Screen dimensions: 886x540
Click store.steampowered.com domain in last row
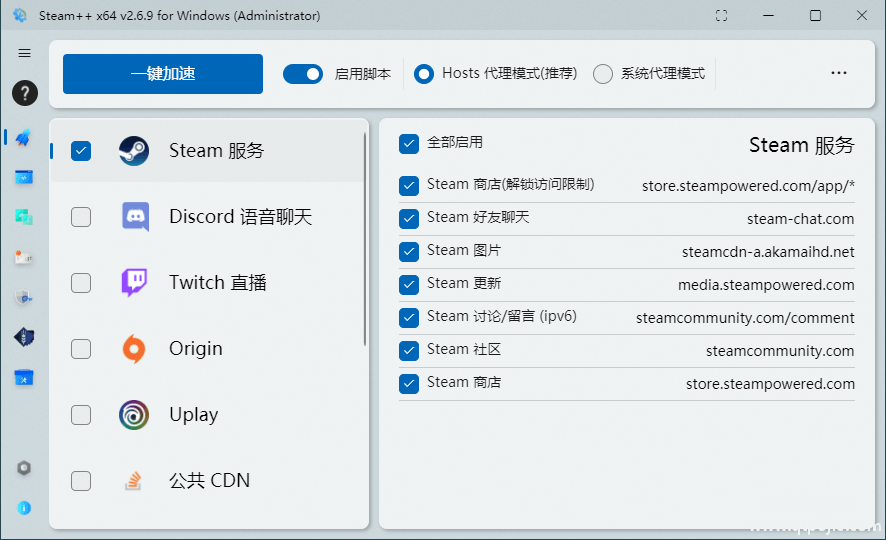tap(770, 384)
